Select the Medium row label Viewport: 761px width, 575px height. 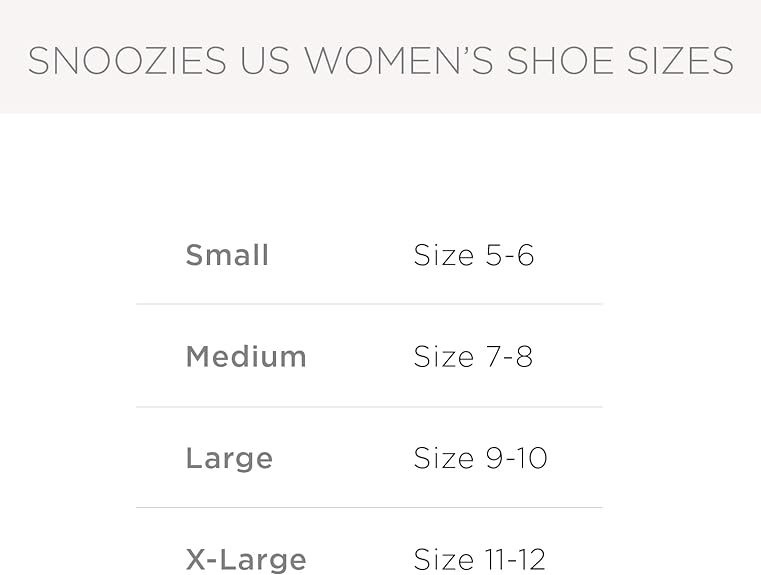pyautogui.click(x=246, y=356)
